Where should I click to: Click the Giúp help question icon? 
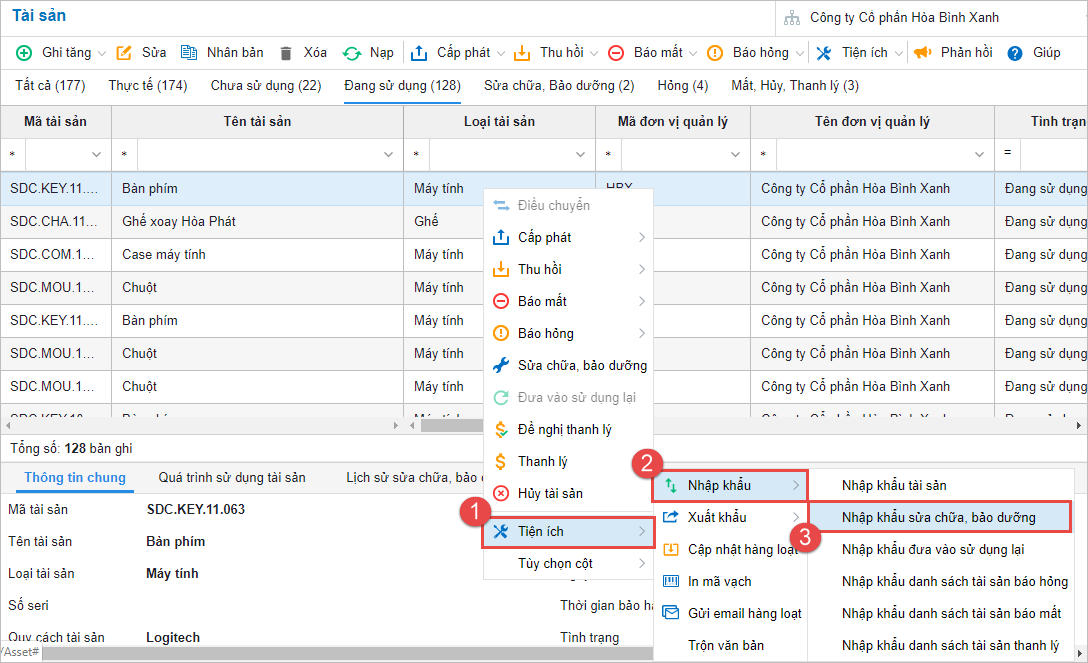click(x=1014, y=53)
